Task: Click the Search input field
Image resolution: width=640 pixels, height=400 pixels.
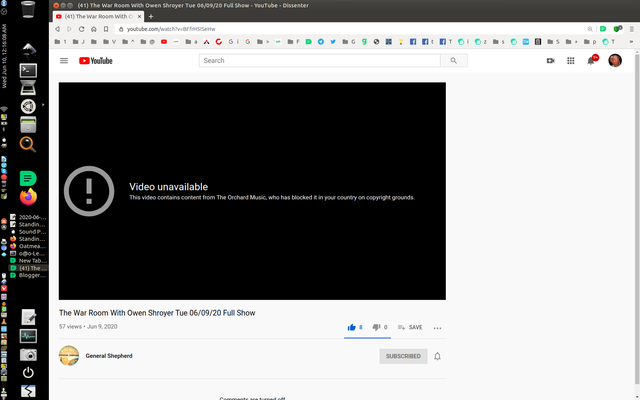Action: click(320, 61)
